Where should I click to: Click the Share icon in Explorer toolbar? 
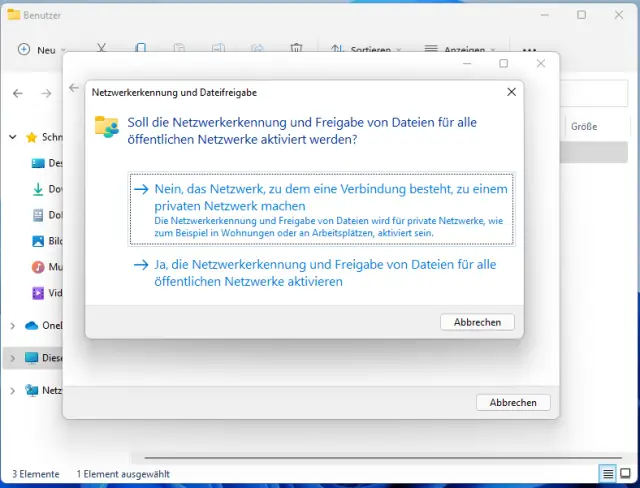257,48
